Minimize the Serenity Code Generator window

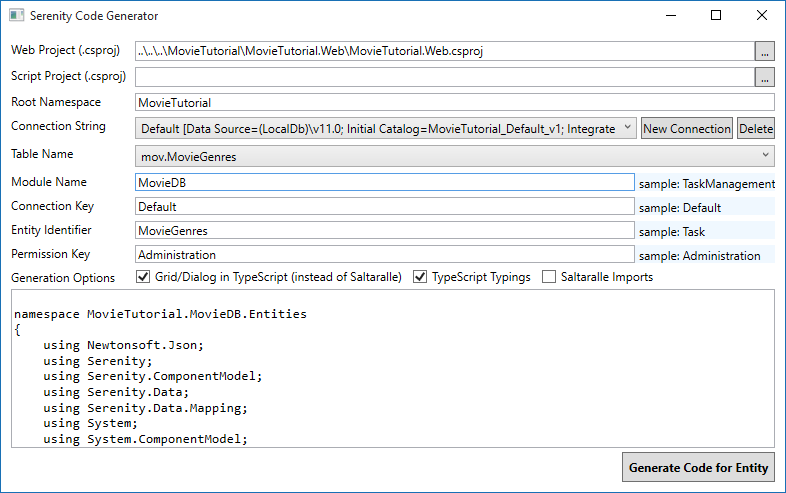coord(669,16)
